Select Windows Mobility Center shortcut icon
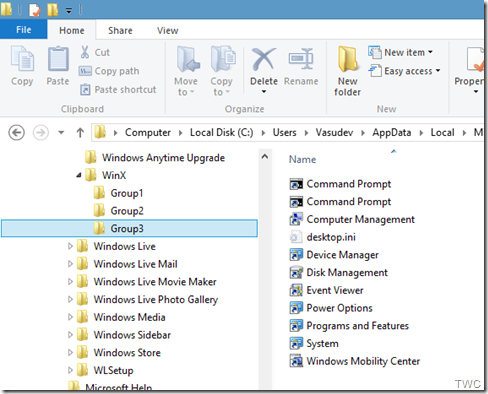 (296, 361)
